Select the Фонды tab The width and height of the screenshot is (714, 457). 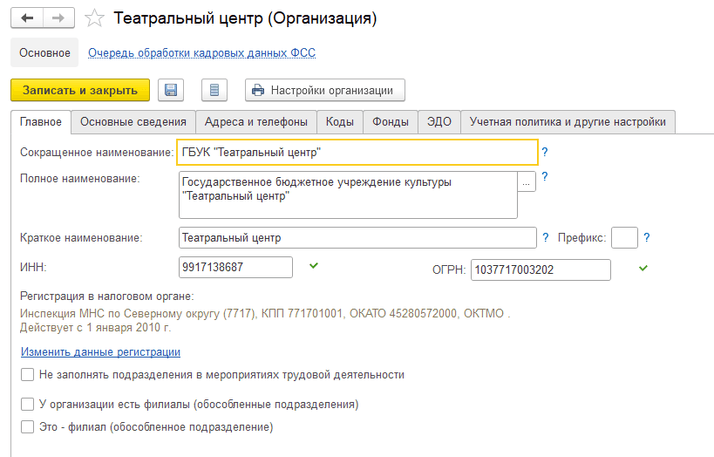click(390, 122)
